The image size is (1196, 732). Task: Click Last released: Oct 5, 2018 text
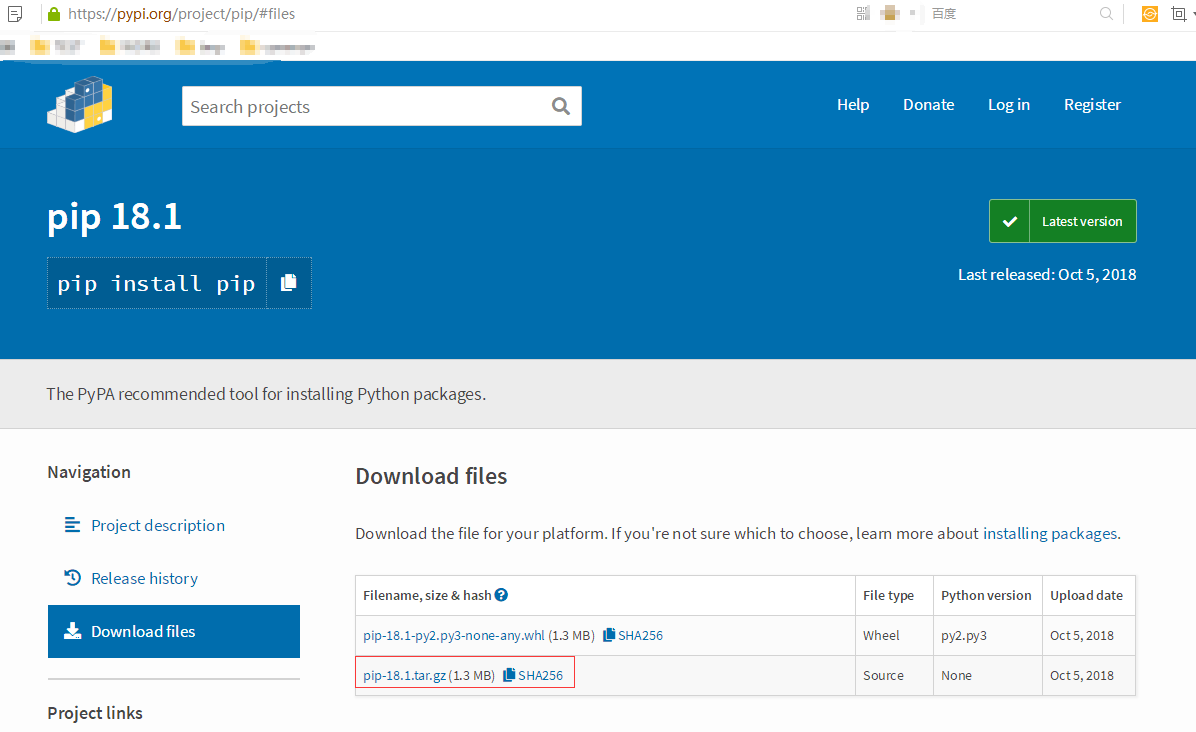(1046, 274)
